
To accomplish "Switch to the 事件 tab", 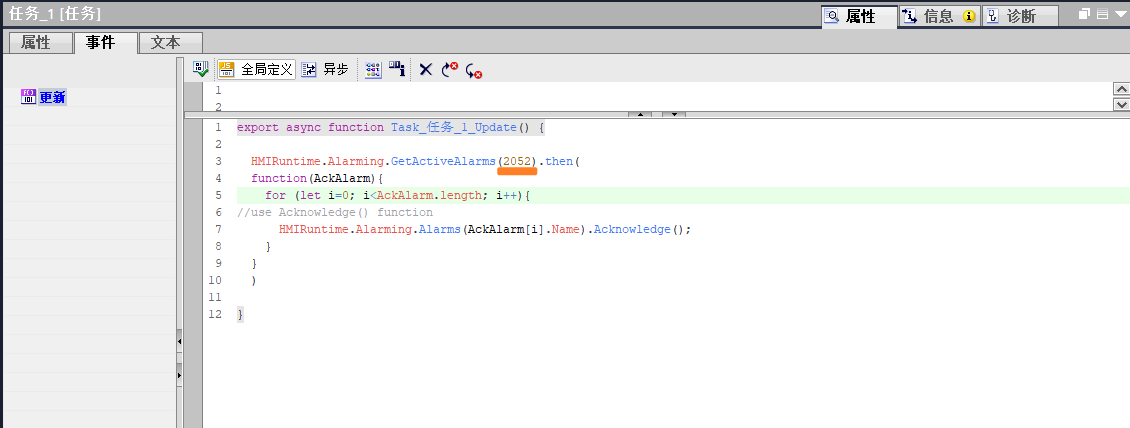I will point(105,43).
